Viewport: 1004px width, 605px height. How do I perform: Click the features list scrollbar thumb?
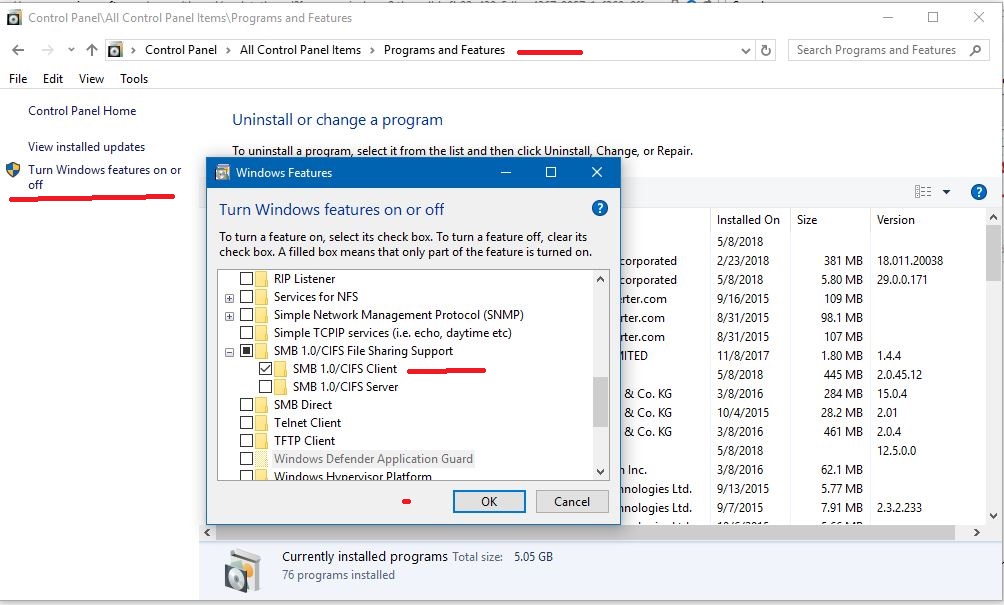(600, 401)
